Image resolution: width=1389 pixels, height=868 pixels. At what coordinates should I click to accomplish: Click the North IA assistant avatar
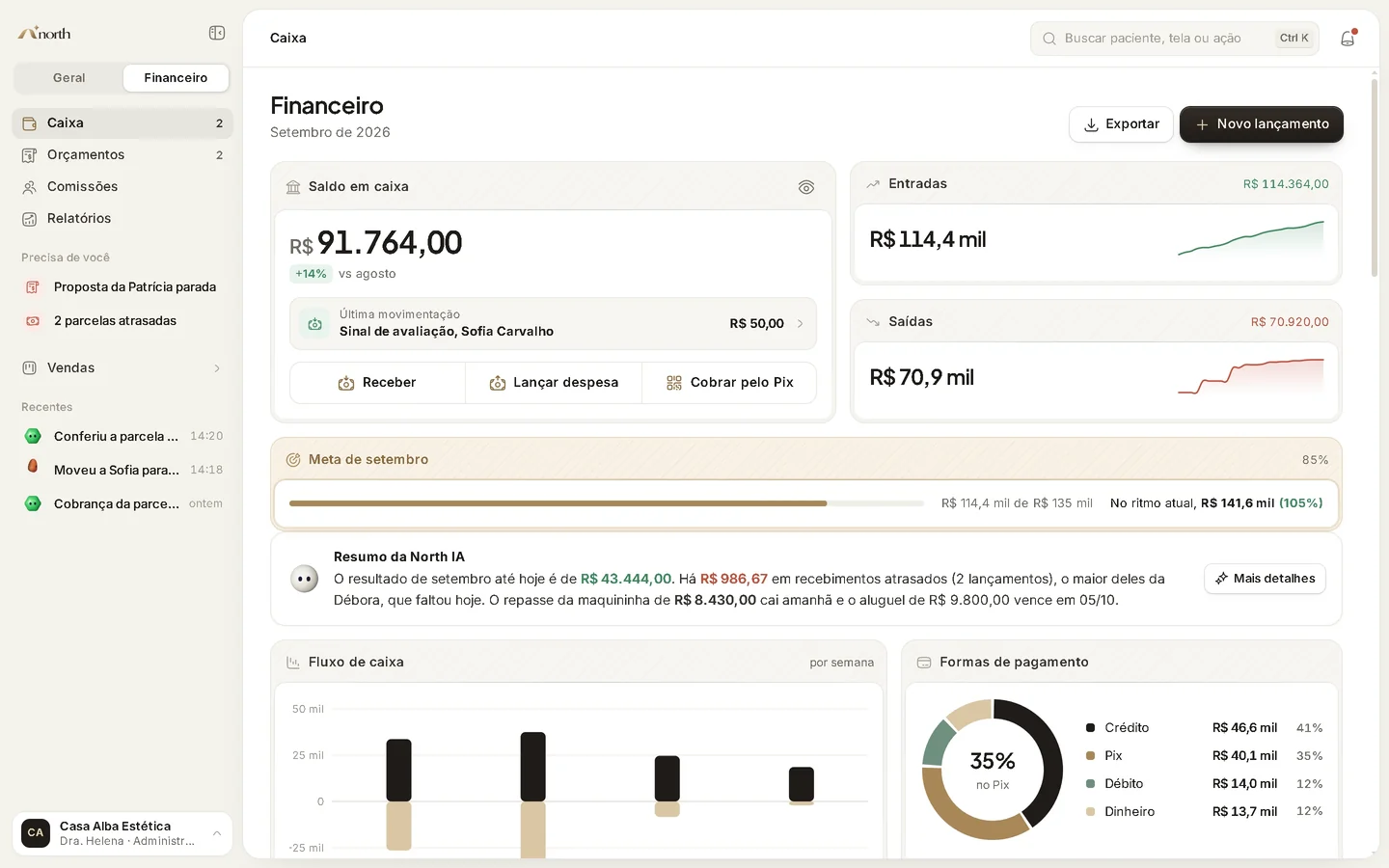point(305,579)
